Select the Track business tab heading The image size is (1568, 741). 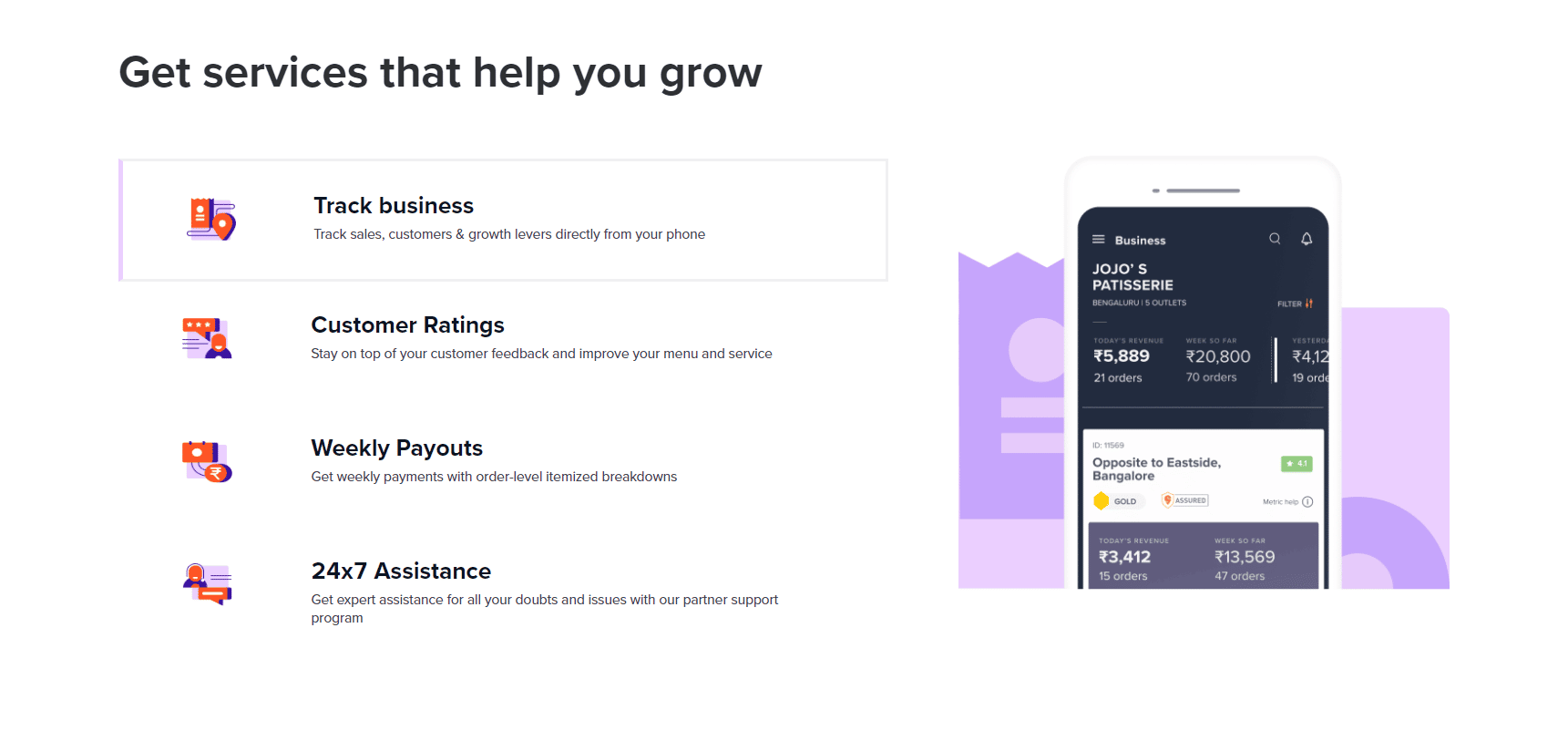(x=394, y=206)
